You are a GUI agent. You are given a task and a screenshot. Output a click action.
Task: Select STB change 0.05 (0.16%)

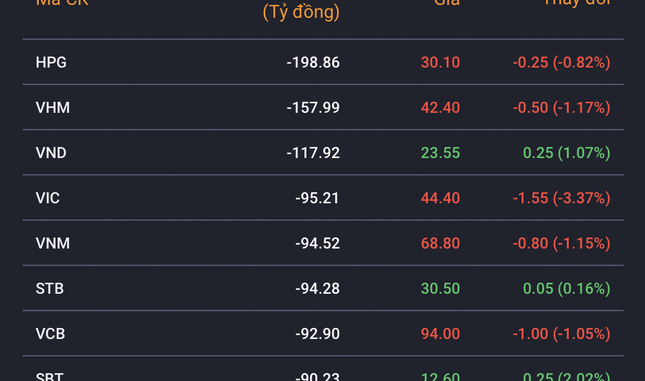566,289
